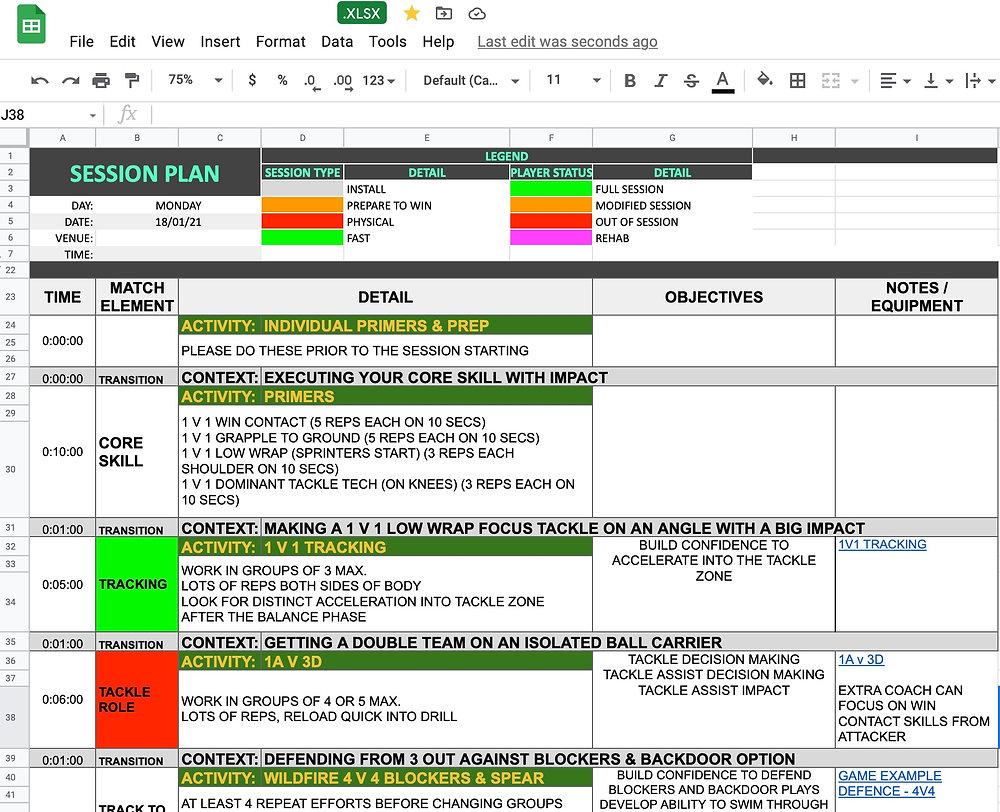
Task: Open the 123 more formats dropdown
Action: click(x=379, y=80)
